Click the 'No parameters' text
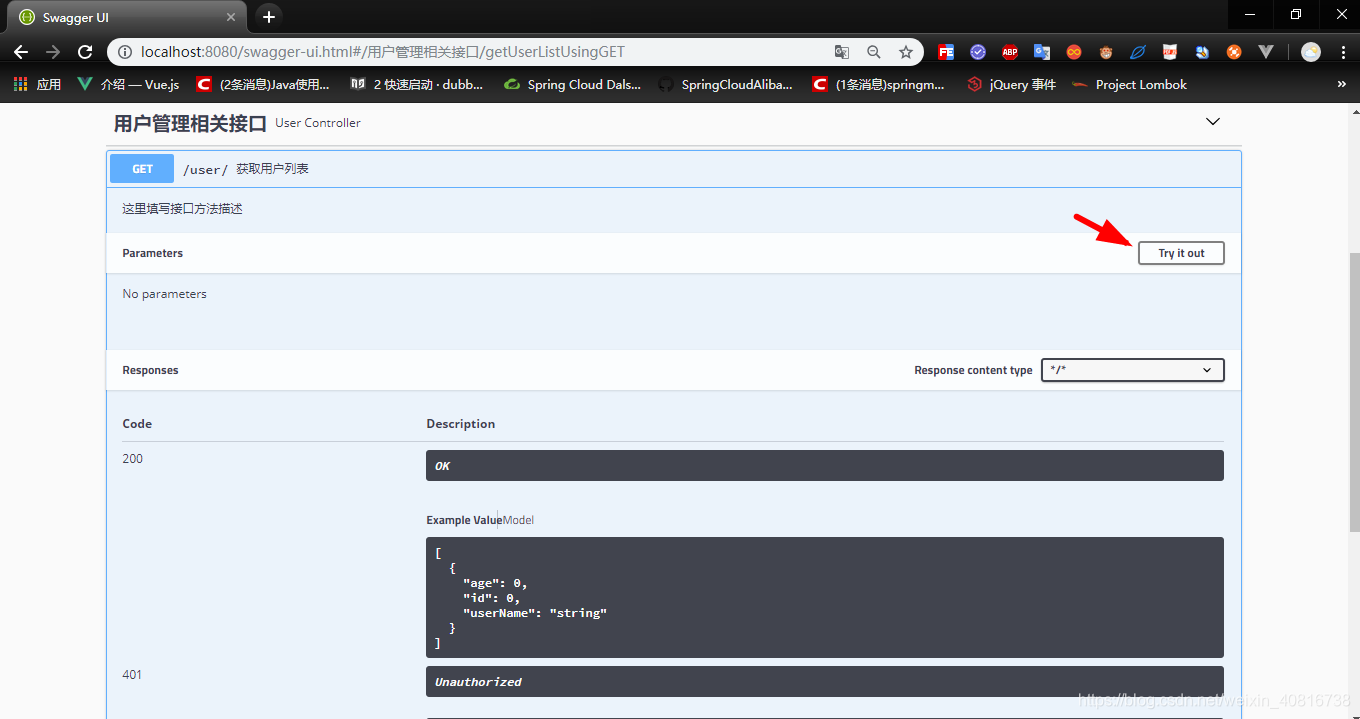 (165, 294)
